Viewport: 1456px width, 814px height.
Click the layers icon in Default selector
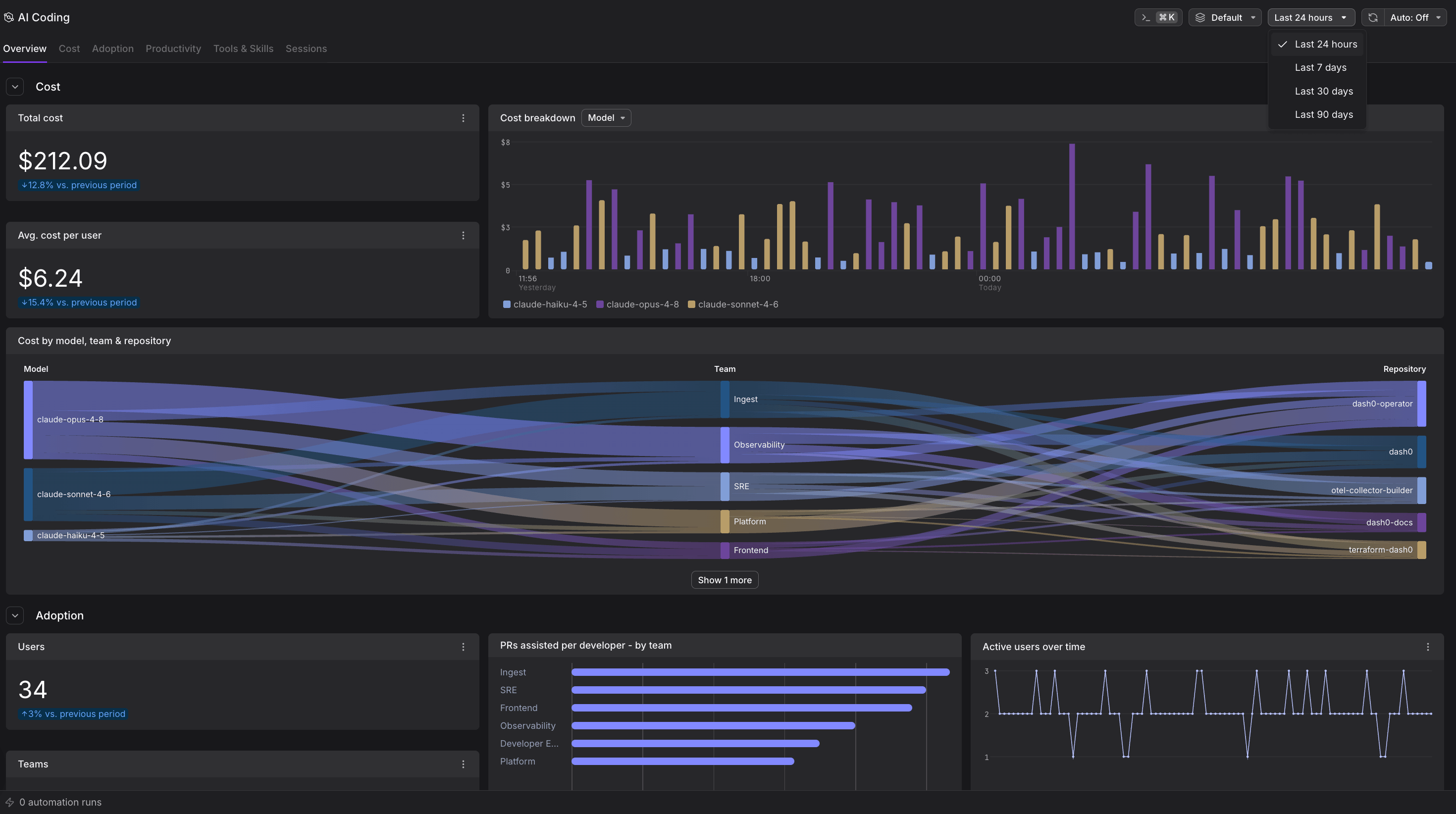coord(1200,17)
